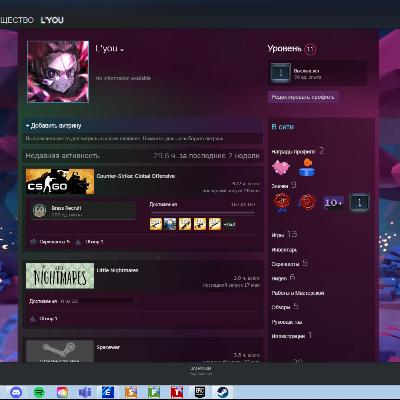Viewport: 400px width, 400px height.
Task: Click the Little Nightmares banner thumbnail
Action: pos(60,276)
